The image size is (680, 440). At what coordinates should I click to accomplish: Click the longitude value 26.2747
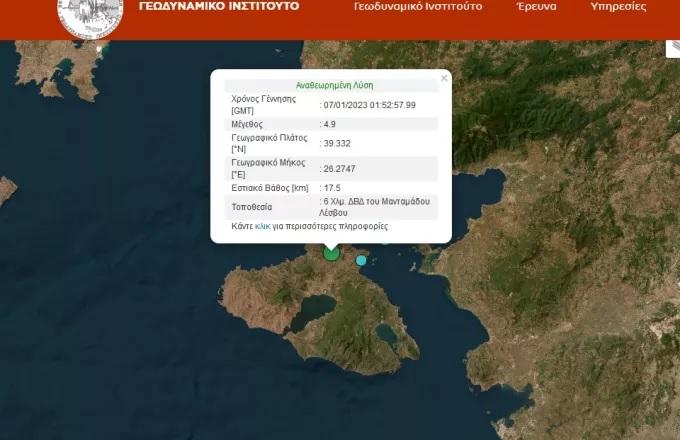338,168
